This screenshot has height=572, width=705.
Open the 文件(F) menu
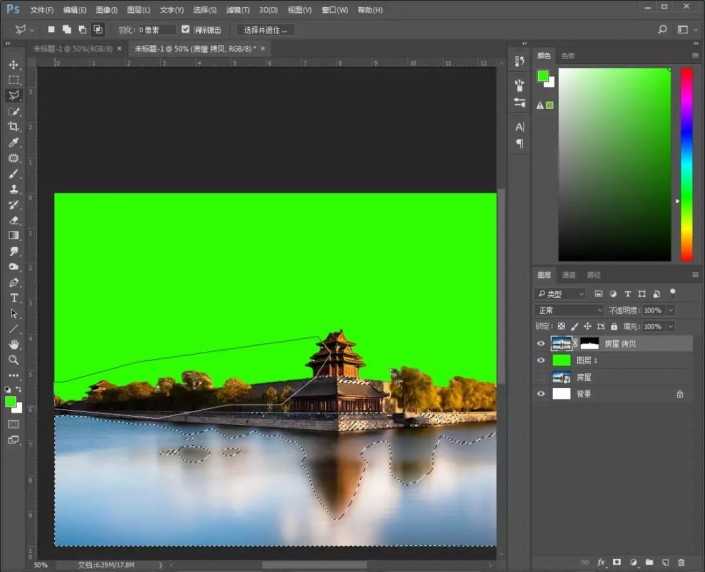[42, 9]
